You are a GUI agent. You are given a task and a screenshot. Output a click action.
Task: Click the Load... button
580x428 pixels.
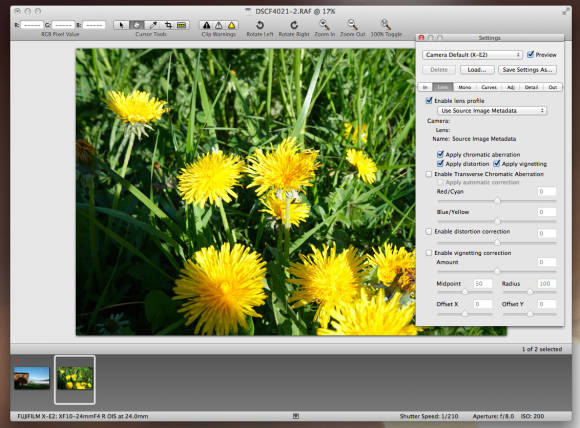[477, 70]
